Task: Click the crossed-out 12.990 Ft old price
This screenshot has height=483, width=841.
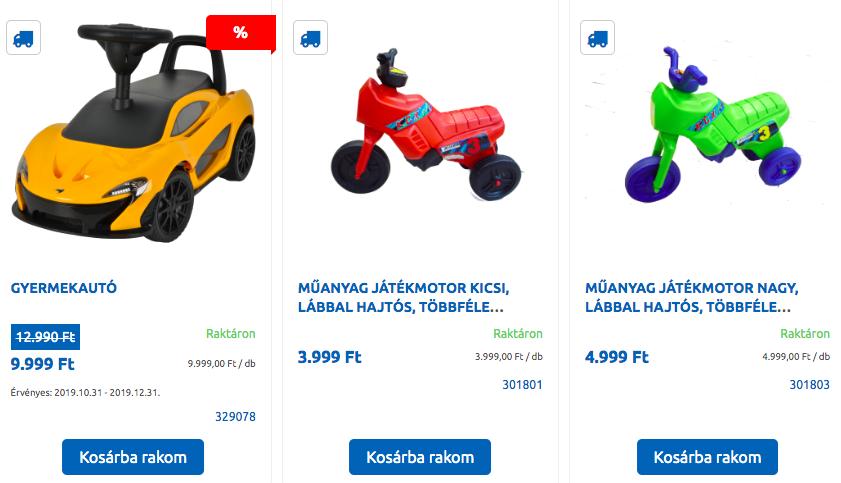Action: tap(46, 337)
